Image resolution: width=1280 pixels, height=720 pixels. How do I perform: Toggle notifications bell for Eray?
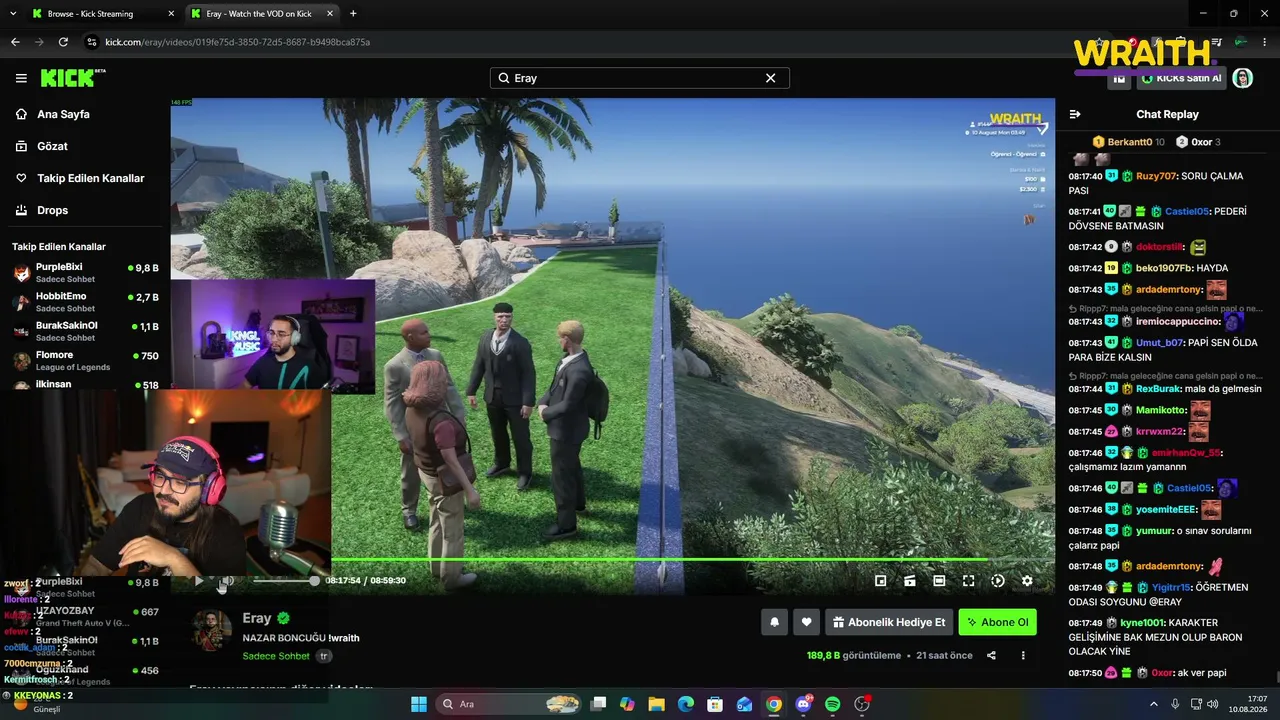pyautogui.click(x=774, y=622)
